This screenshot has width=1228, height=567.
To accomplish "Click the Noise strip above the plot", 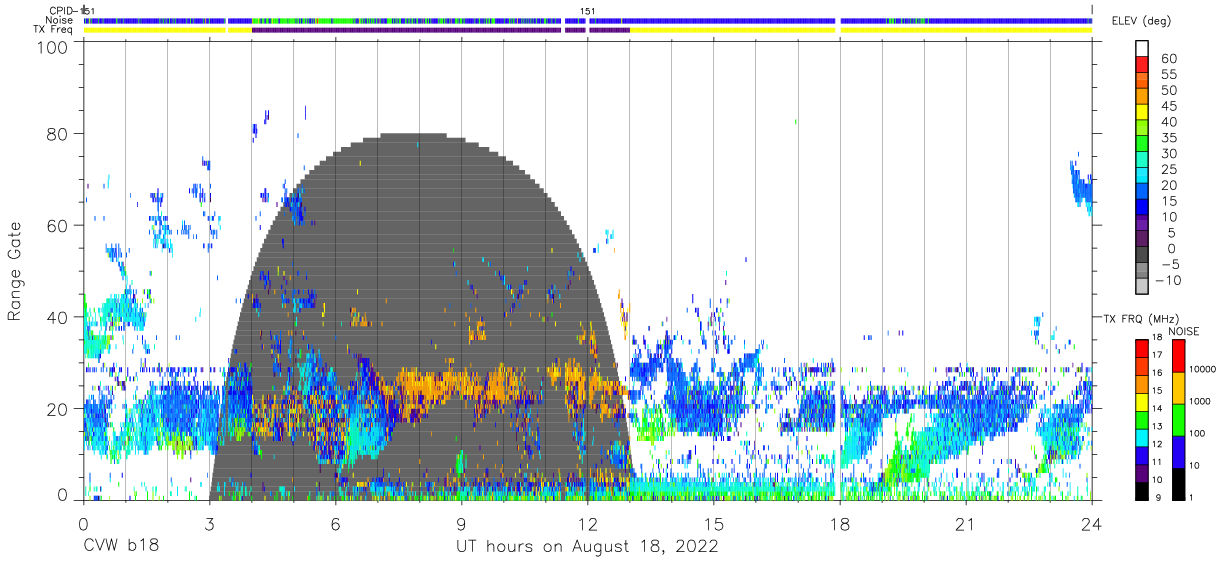I will [587, 20].
